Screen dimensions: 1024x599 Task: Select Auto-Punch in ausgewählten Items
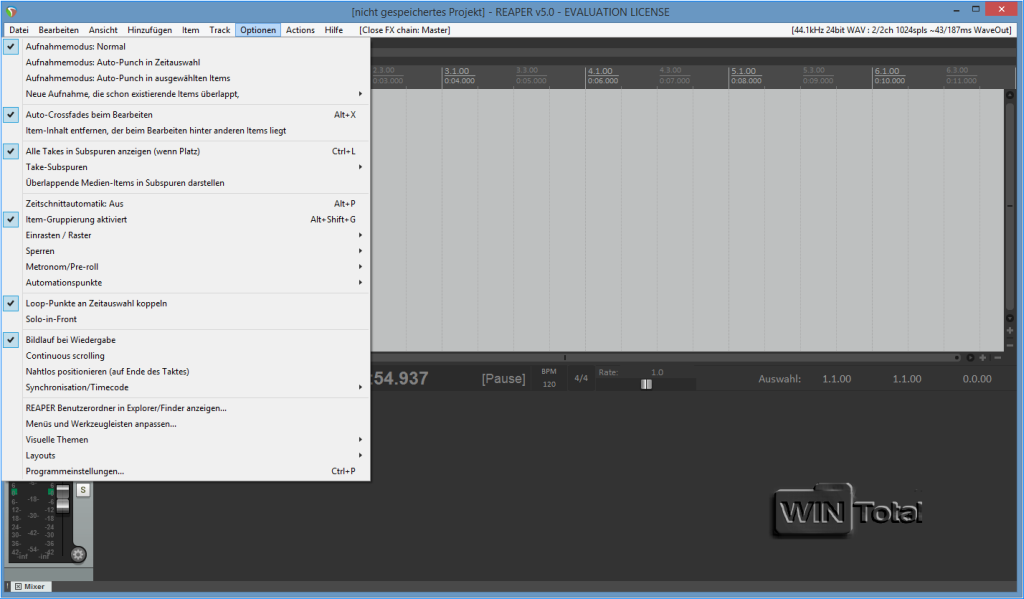tap(186, 78)
